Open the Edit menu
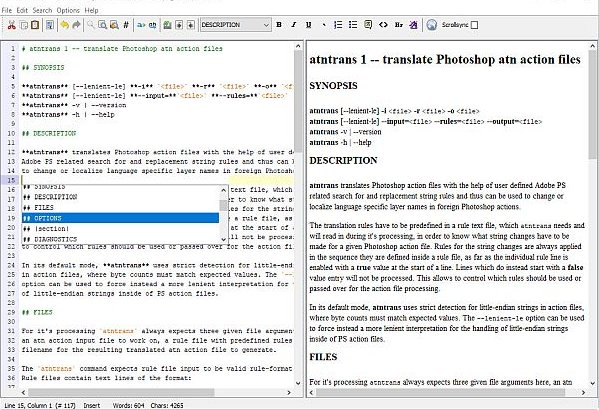 [x=22, y=10]
